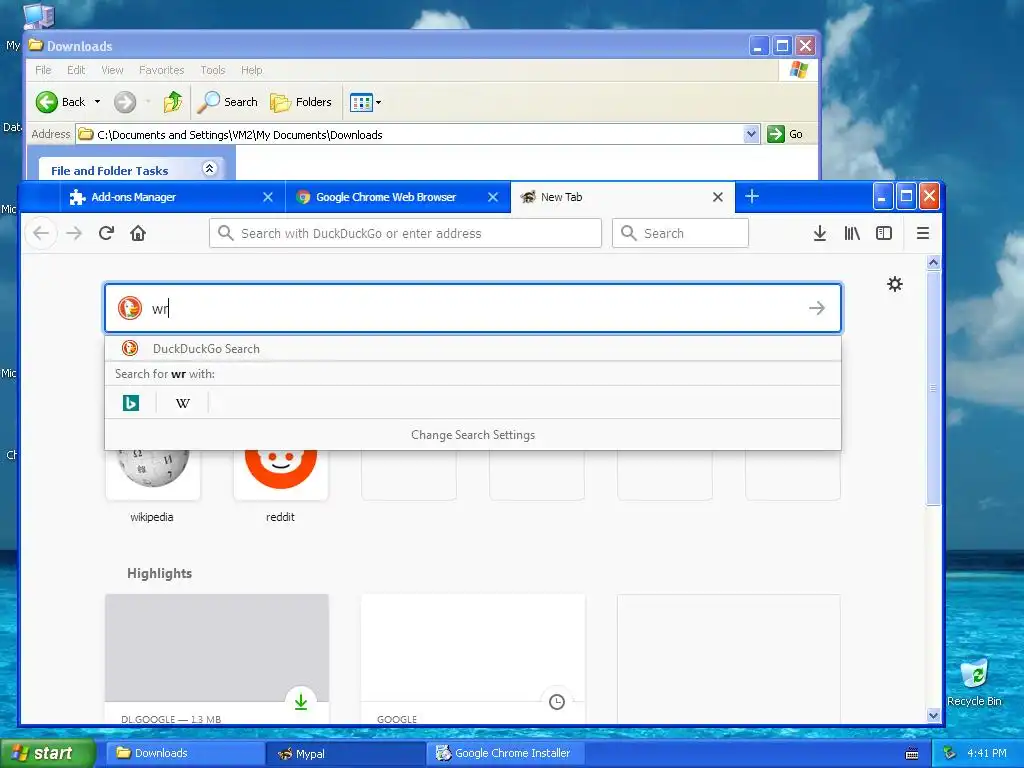Close the Add-ons Manager tab
The image size is (1024, 768).
(268, 197)
